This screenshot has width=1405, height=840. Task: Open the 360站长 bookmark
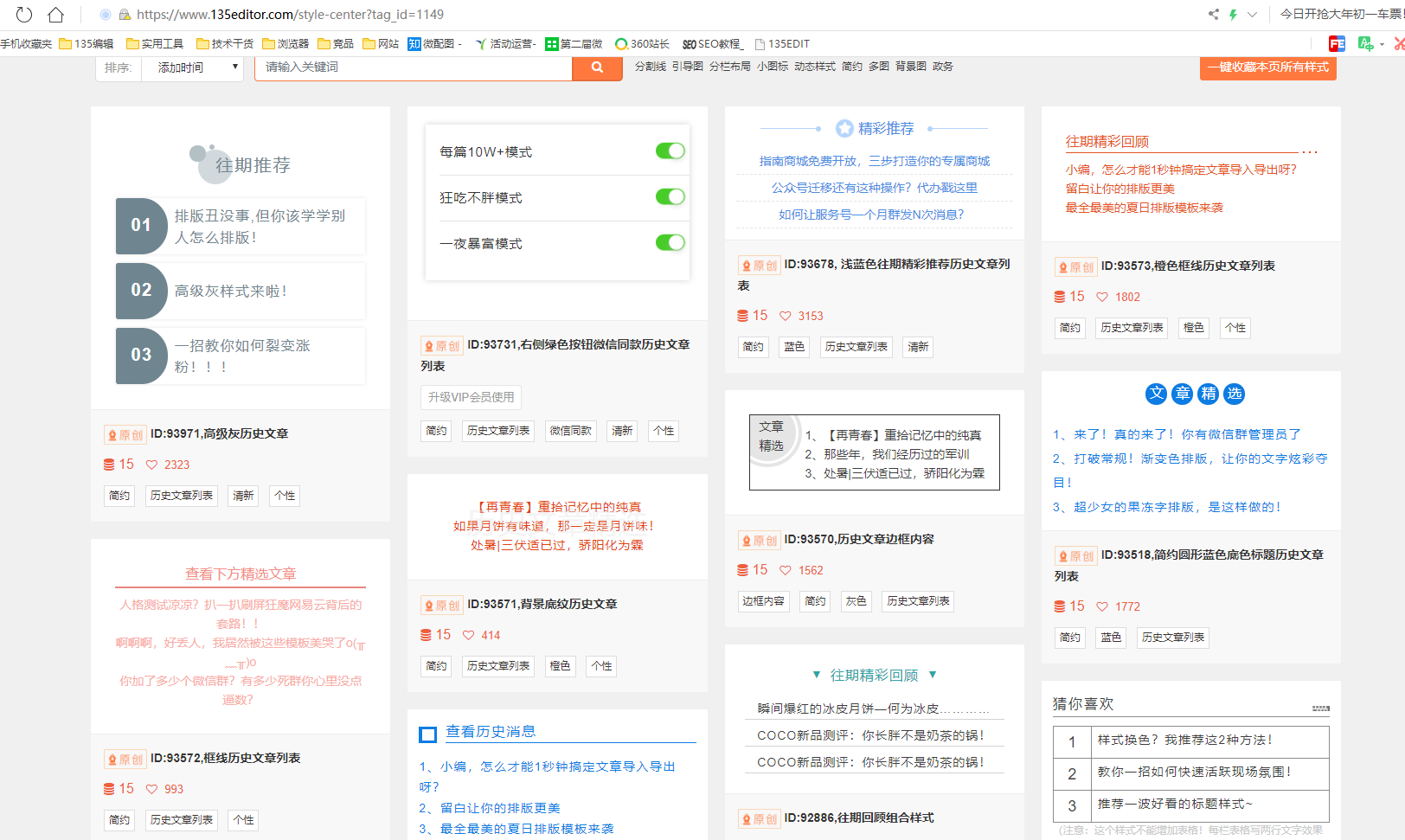tap(642, 43)
